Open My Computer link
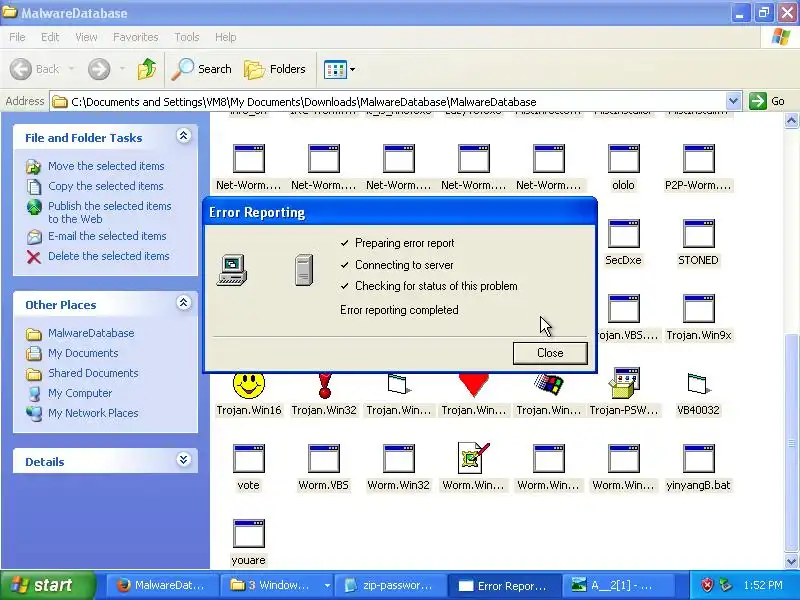Screen dimensions: 800x600 (80, 393)
